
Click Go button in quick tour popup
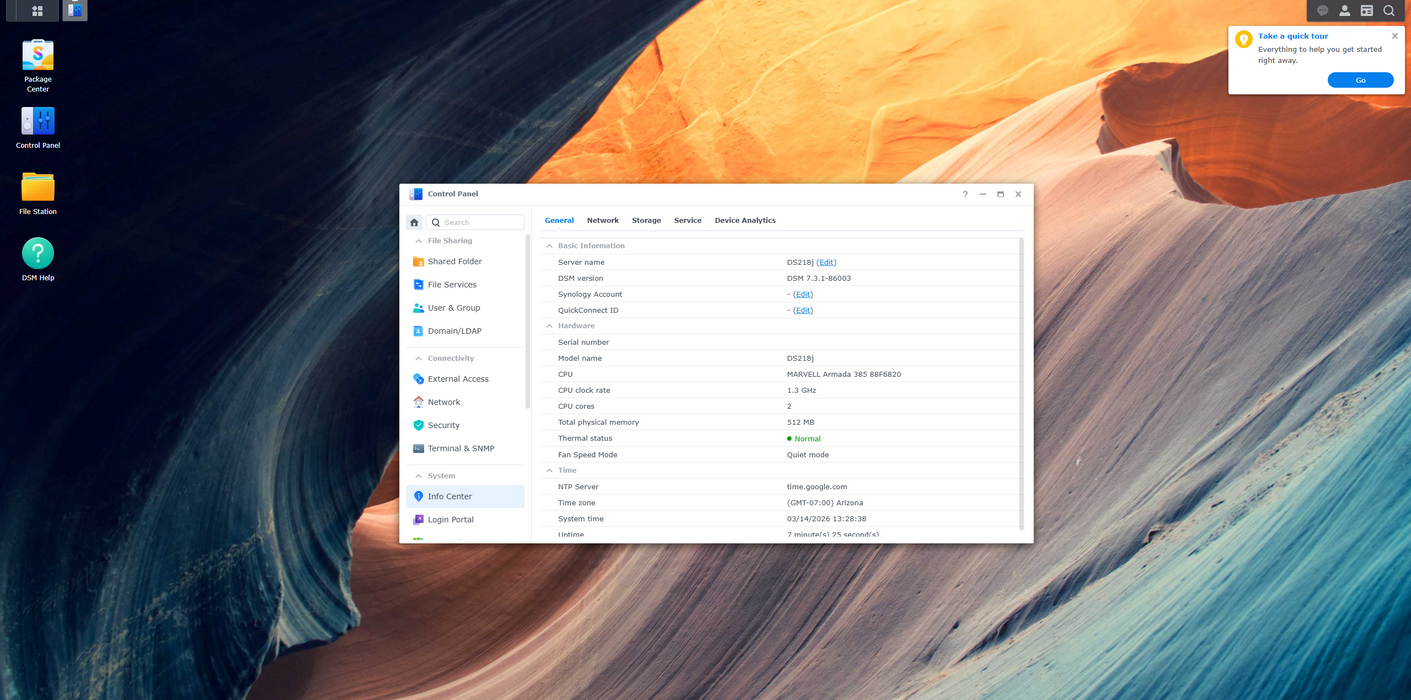1360,80
